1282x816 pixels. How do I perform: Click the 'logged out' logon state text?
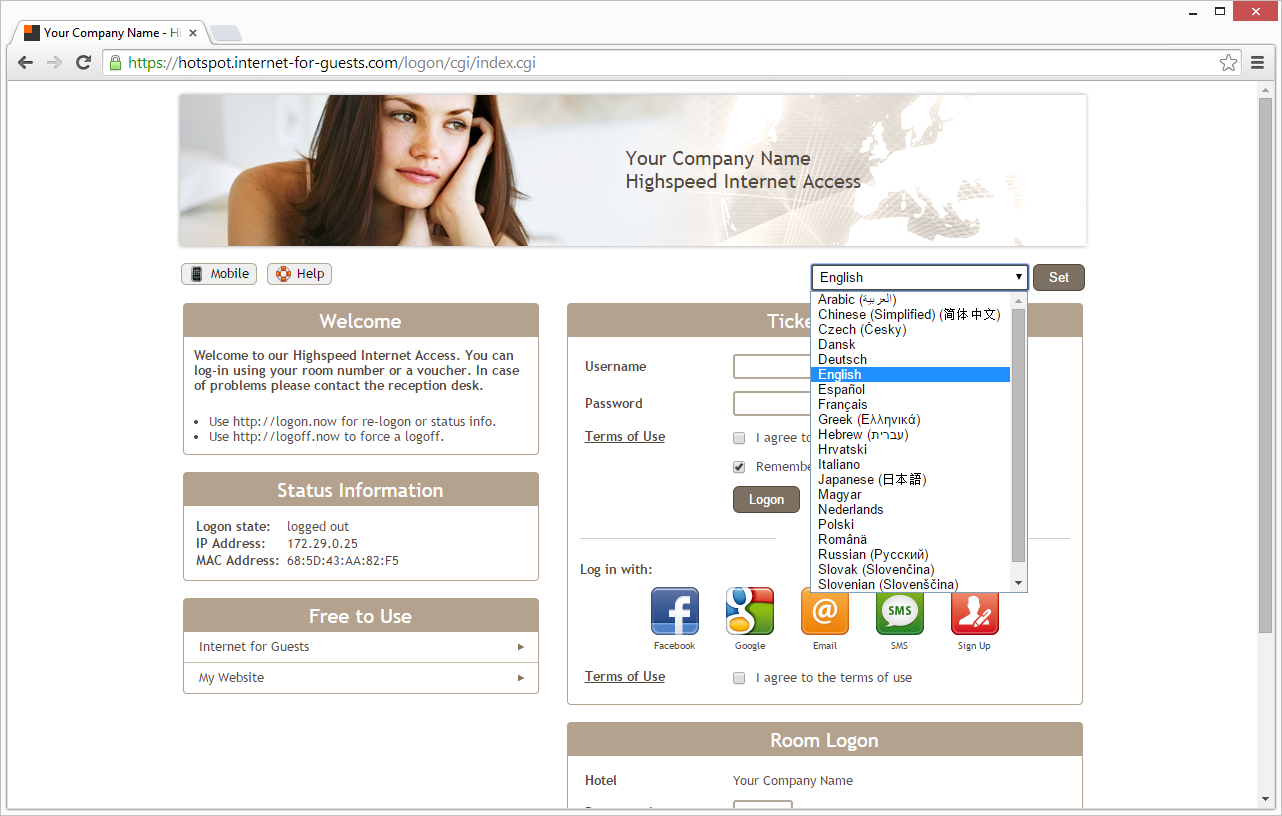pyautogui.click(x=318, y=527)
